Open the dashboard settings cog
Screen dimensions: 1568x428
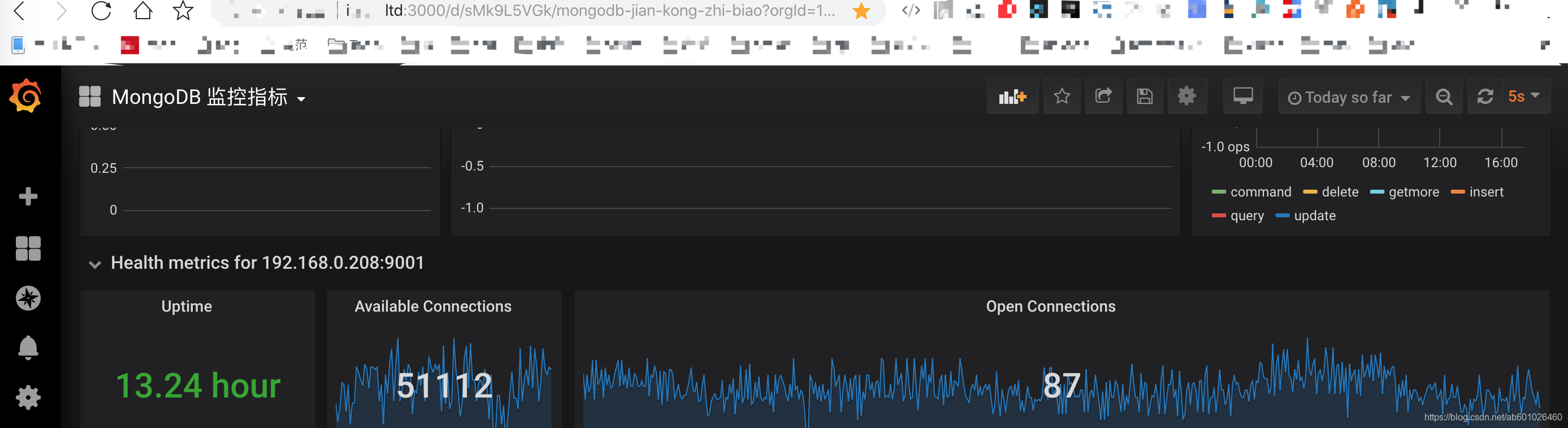1186,96
